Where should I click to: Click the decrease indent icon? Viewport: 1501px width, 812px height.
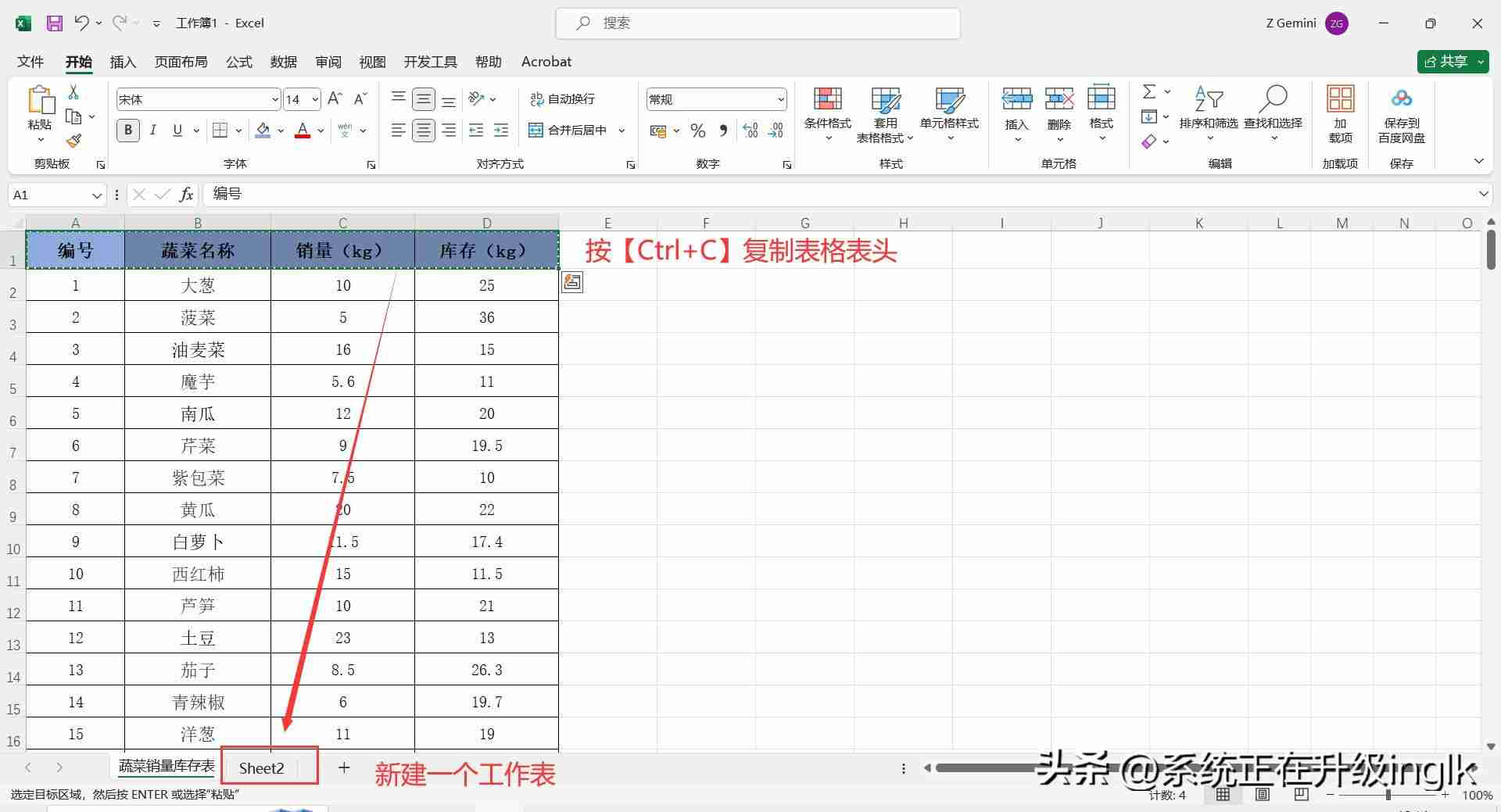(x=476, y=130)
